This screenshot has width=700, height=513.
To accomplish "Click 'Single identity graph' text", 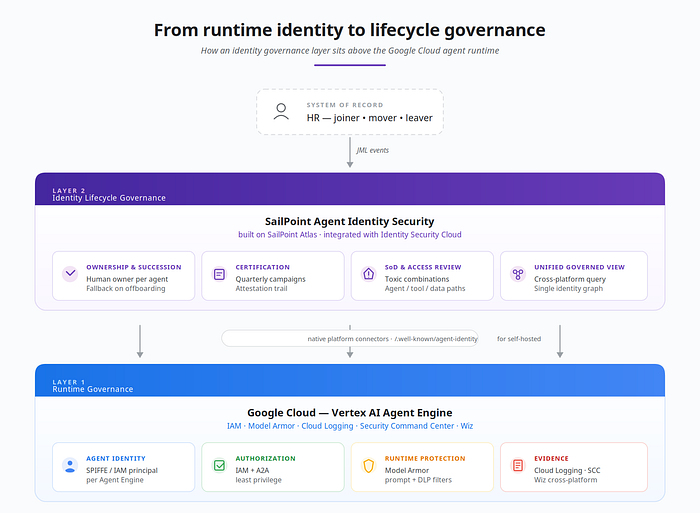I will point(568,288).
